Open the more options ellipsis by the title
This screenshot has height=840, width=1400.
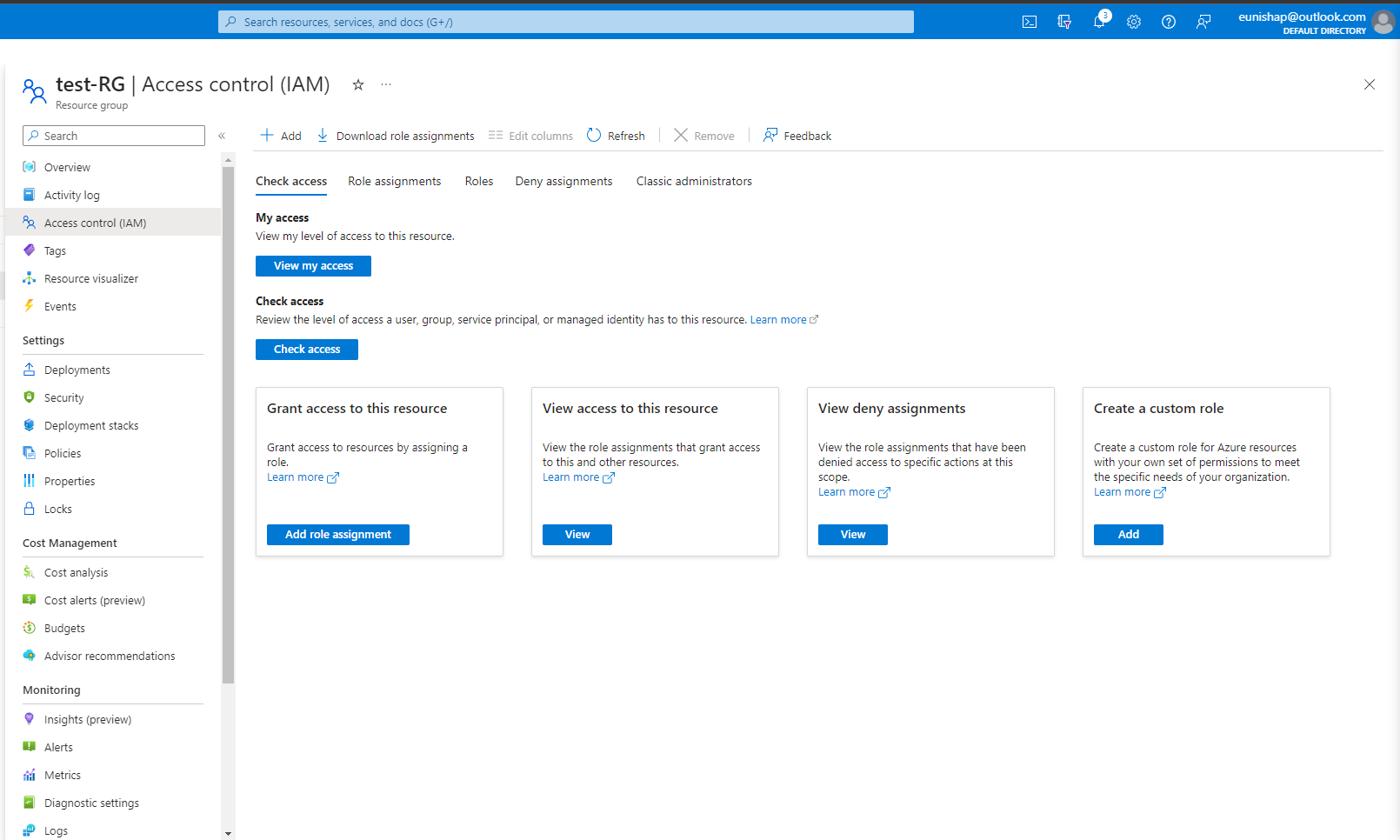click(386, 84)
